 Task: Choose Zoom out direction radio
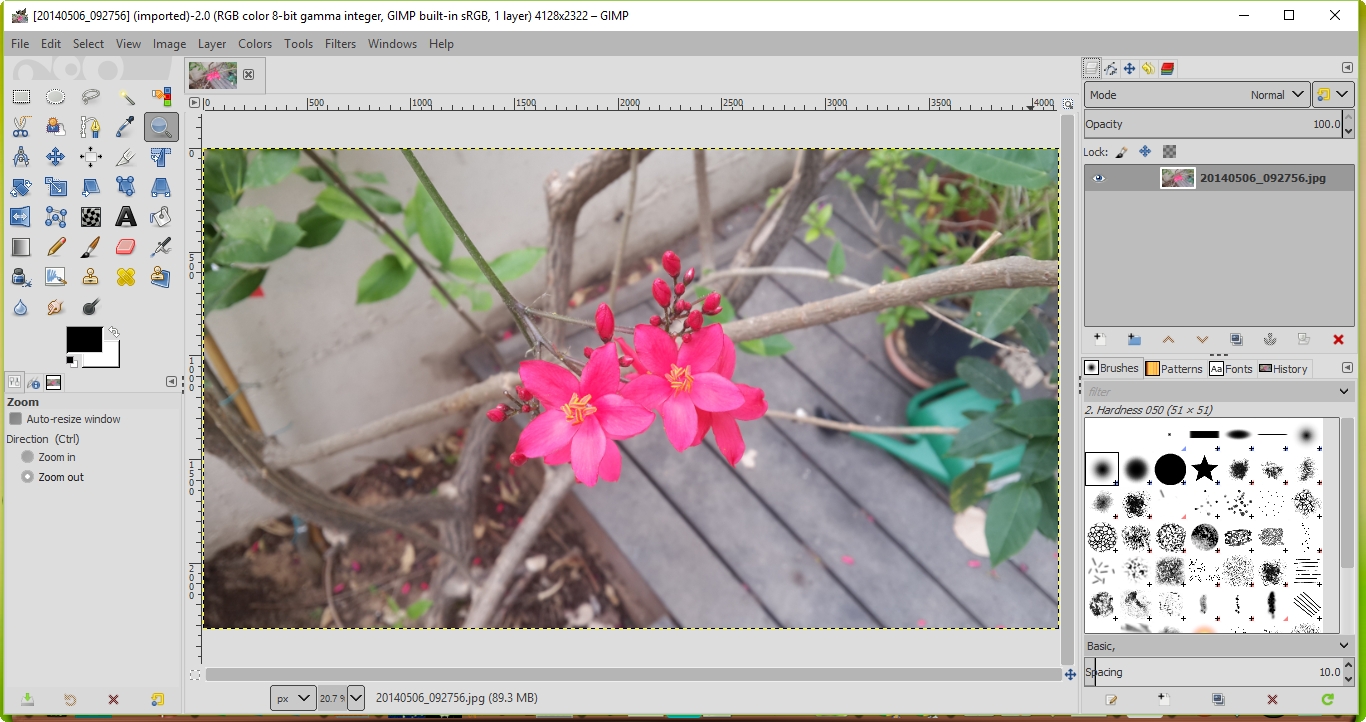(28, 477)
